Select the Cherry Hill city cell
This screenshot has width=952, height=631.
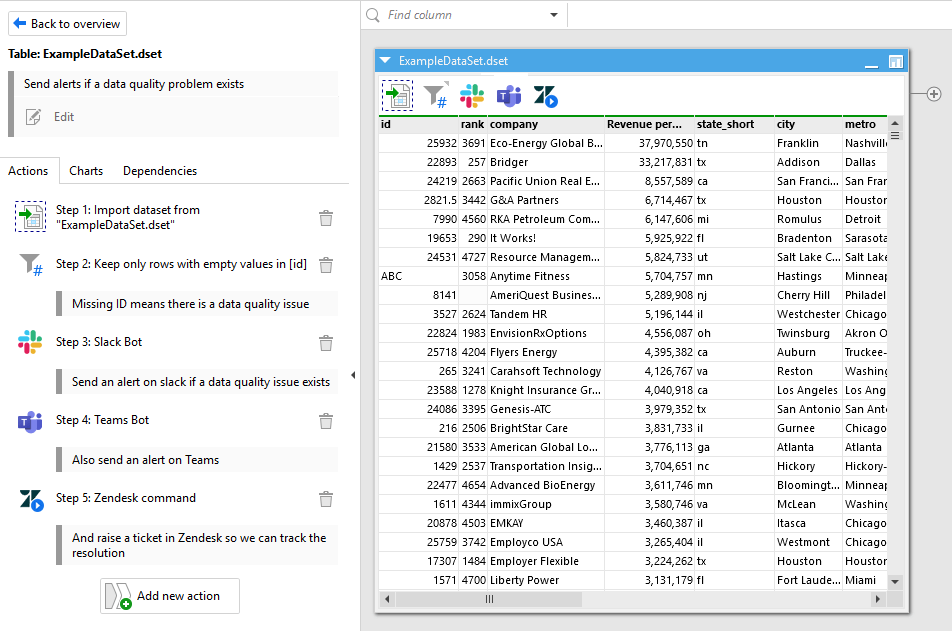coord(809,295)
